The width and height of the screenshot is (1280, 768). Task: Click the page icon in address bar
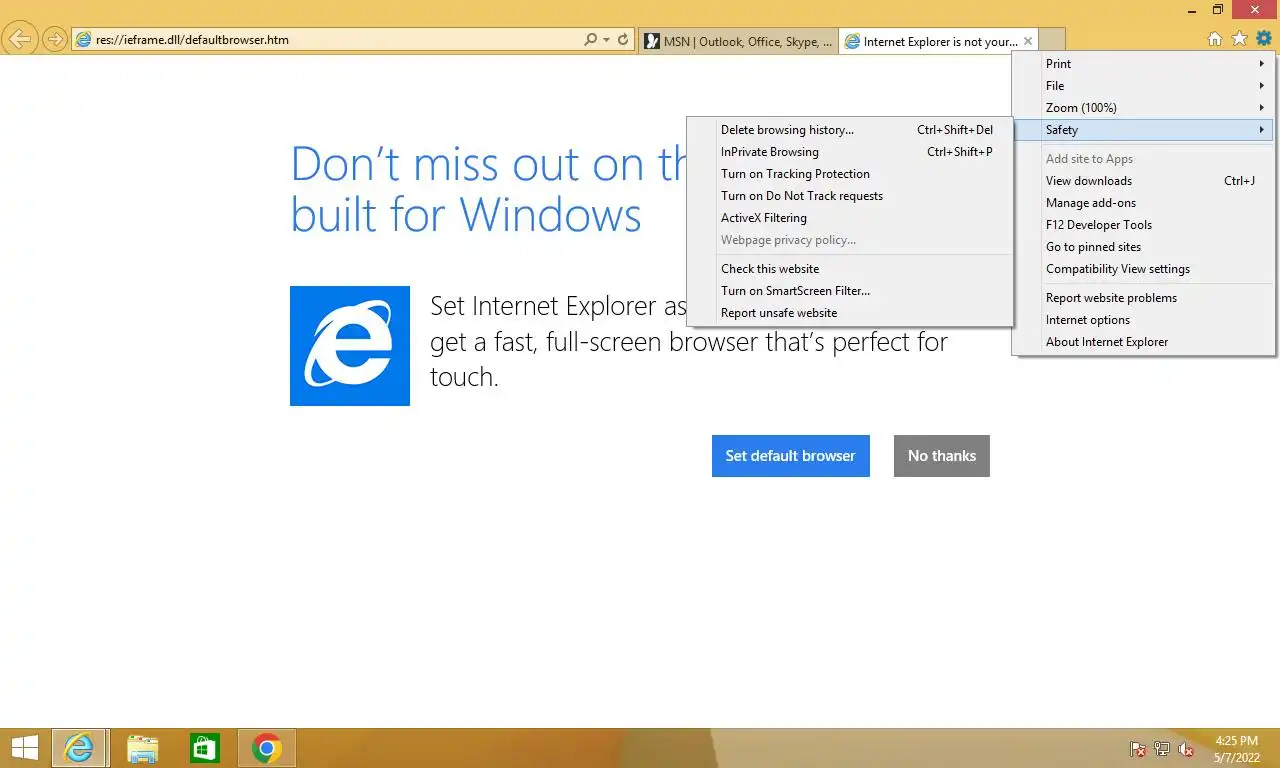click(x=83, y=40)
